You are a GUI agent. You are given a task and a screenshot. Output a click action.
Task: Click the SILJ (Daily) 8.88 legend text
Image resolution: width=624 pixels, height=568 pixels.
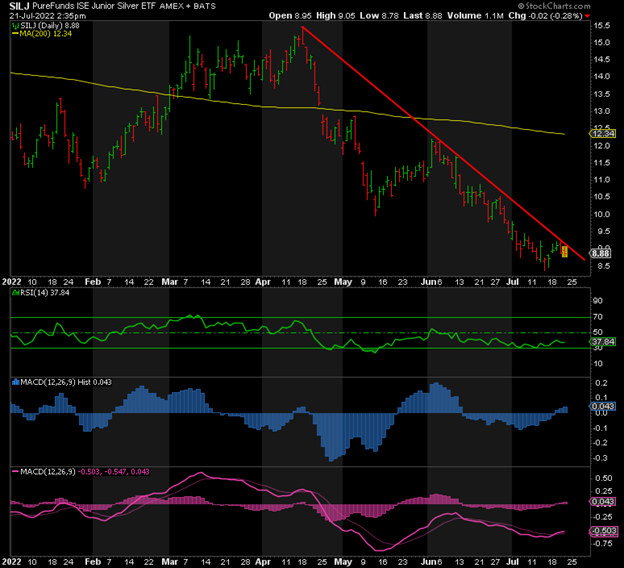50,25
